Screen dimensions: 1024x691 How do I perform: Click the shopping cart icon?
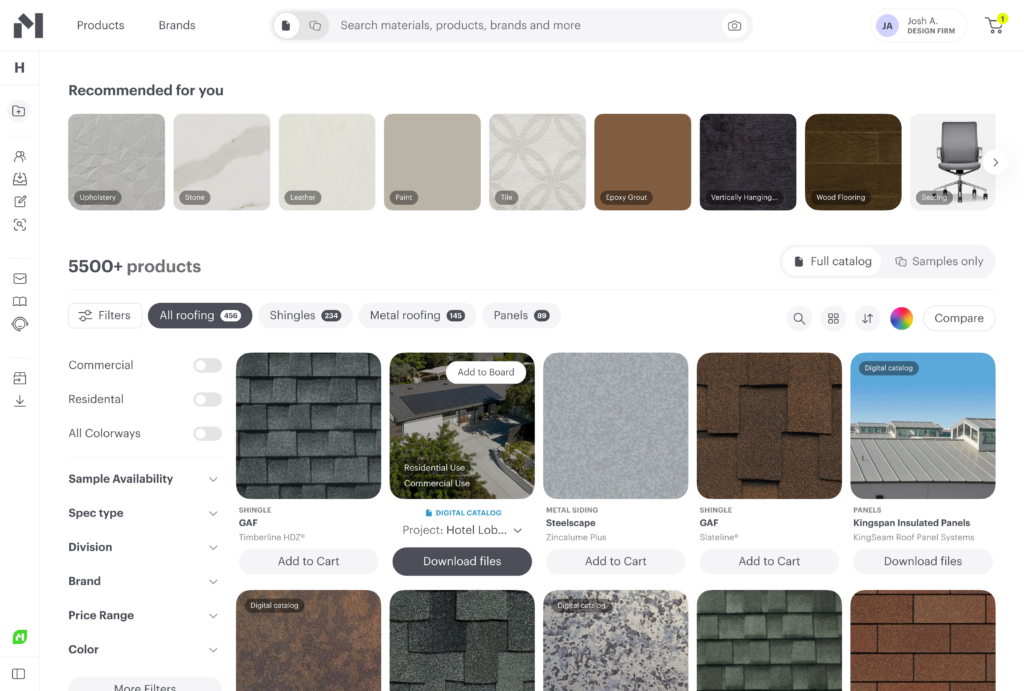click(993, 25)
